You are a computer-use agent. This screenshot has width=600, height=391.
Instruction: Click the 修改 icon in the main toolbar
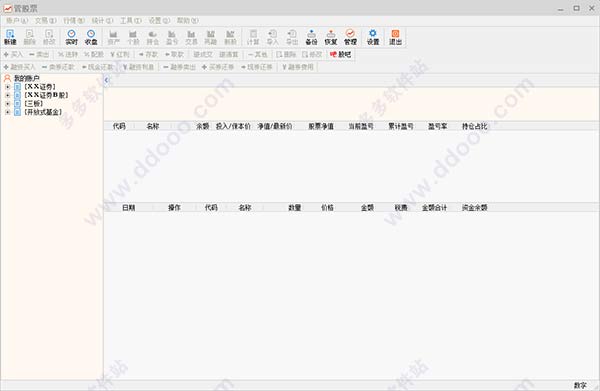(49, 37)
